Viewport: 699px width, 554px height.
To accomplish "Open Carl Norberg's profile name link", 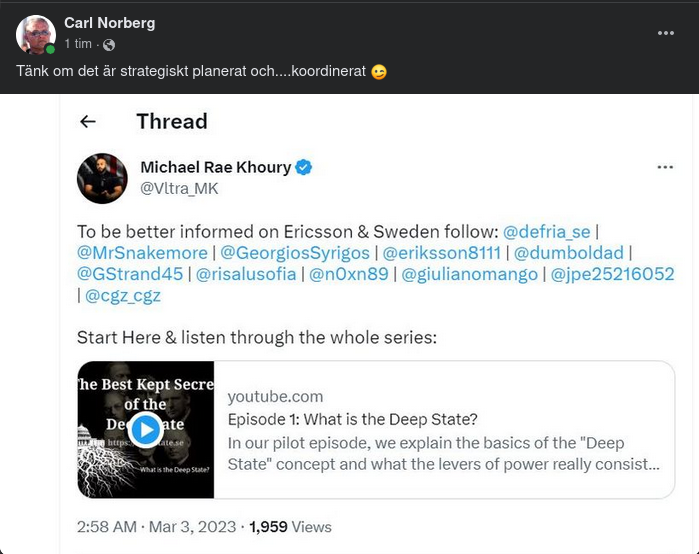I will [109, 23].
